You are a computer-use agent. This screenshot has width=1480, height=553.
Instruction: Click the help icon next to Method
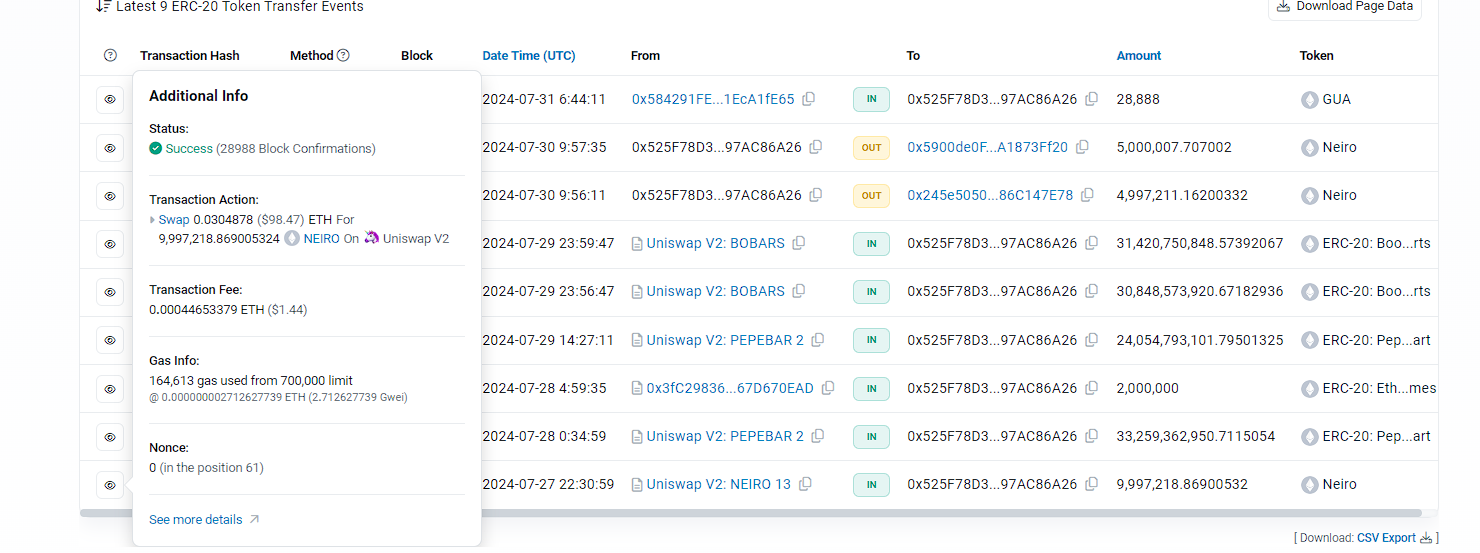click(344, 56)
